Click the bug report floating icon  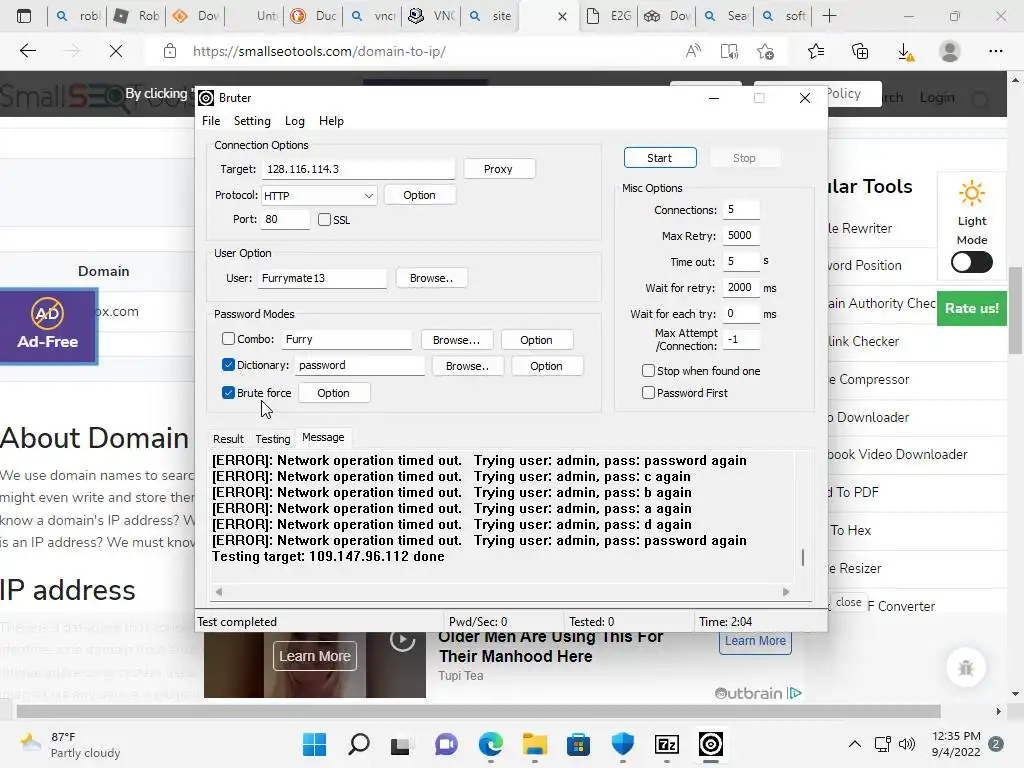tap(966, 667)
